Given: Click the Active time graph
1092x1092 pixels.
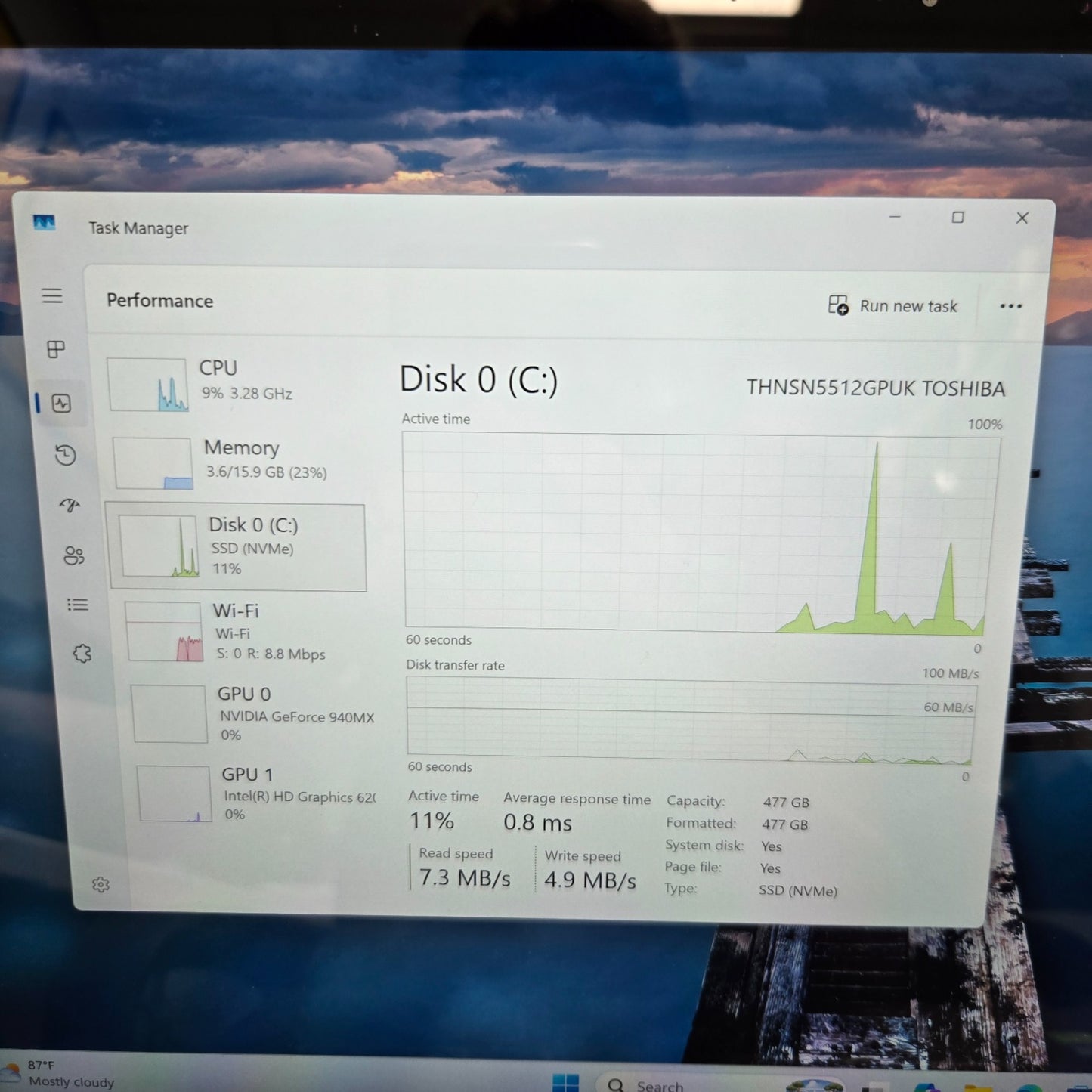Looking at the screenshot, I should pyautogui.click(x=701, y=533).
